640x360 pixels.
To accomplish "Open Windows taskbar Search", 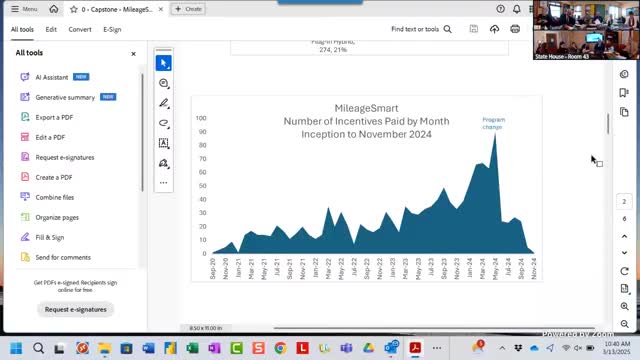I will click(38, 348).
